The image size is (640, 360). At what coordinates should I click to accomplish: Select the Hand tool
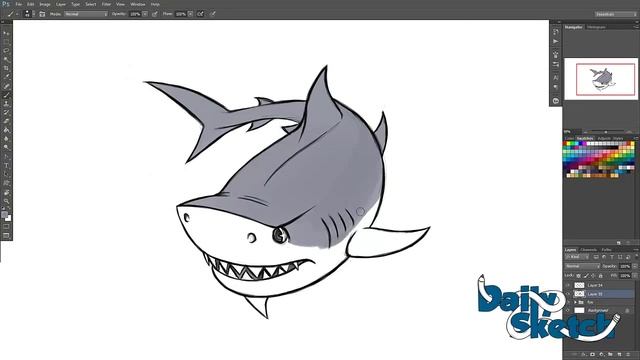[6, 192]
